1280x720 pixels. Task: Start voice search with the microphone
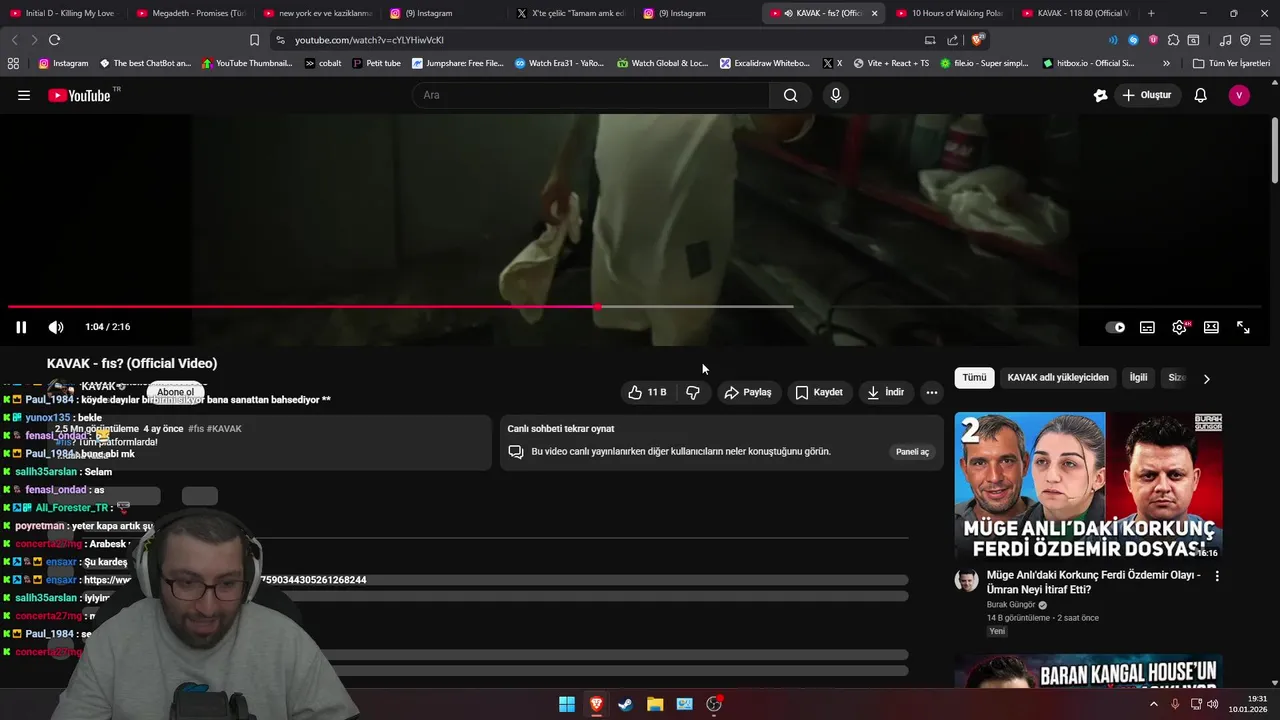[836, 95]
